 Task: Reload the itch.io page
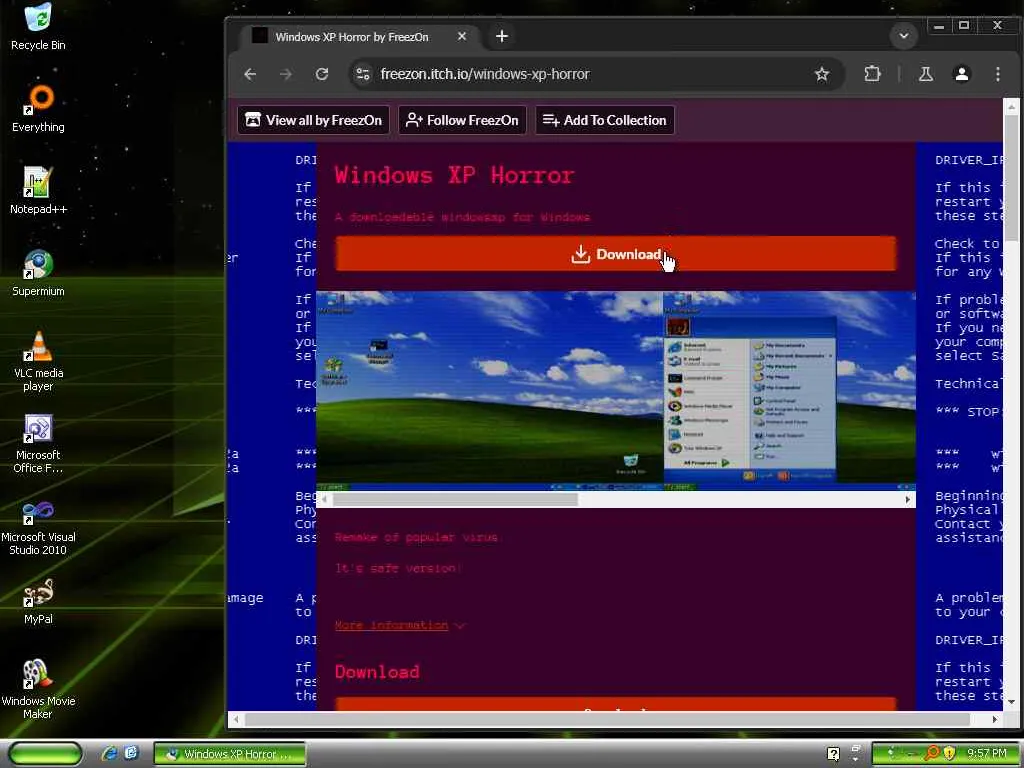point(322,74)
